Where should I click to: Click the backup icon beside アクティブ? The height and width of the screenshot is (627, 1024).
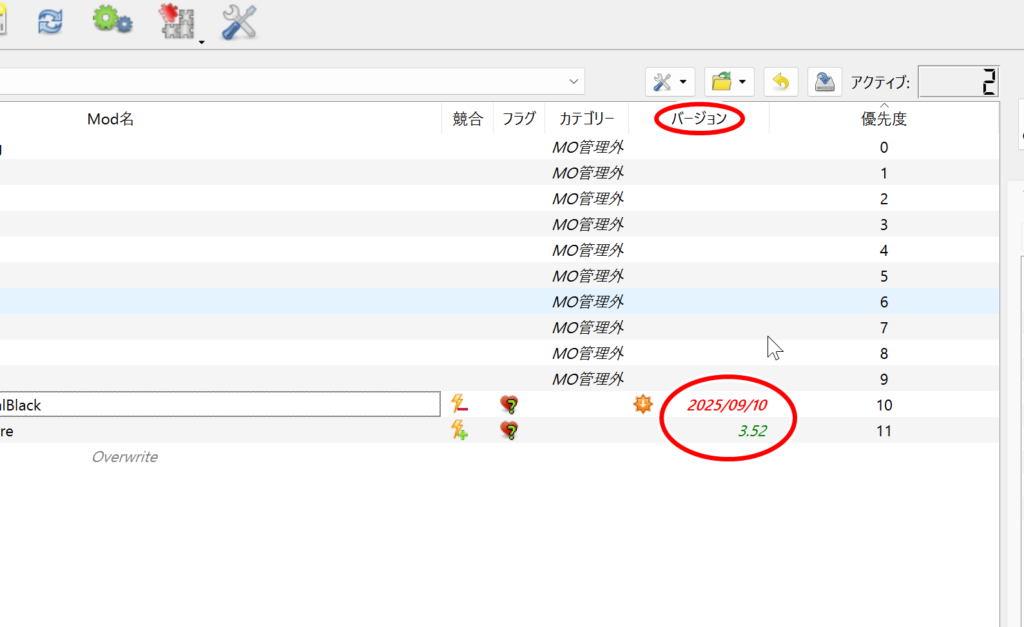(823, 82)
